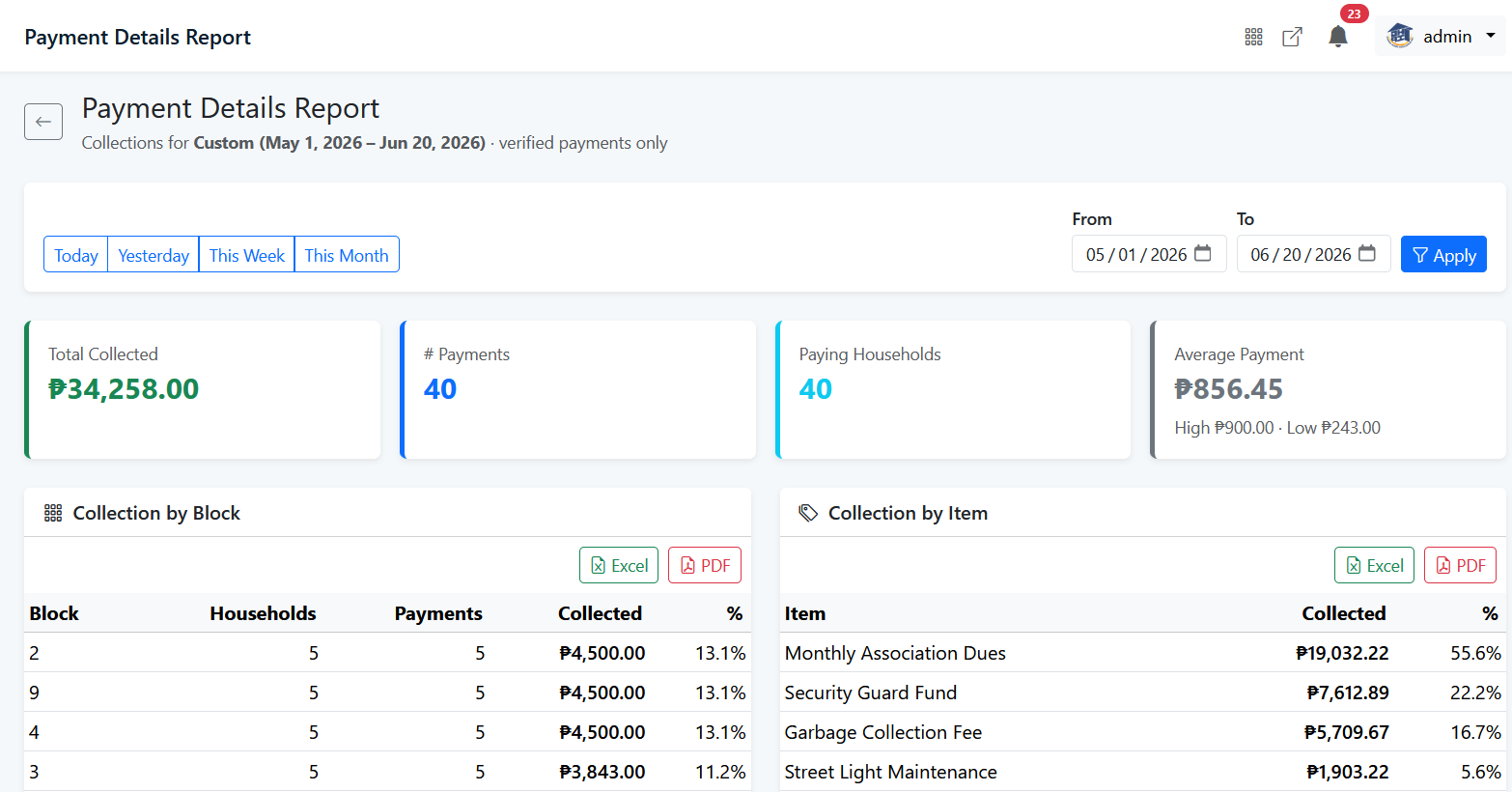Export Collection by Item to Excel
This screenshot has height=792, width=1512.
(1374, 565)
